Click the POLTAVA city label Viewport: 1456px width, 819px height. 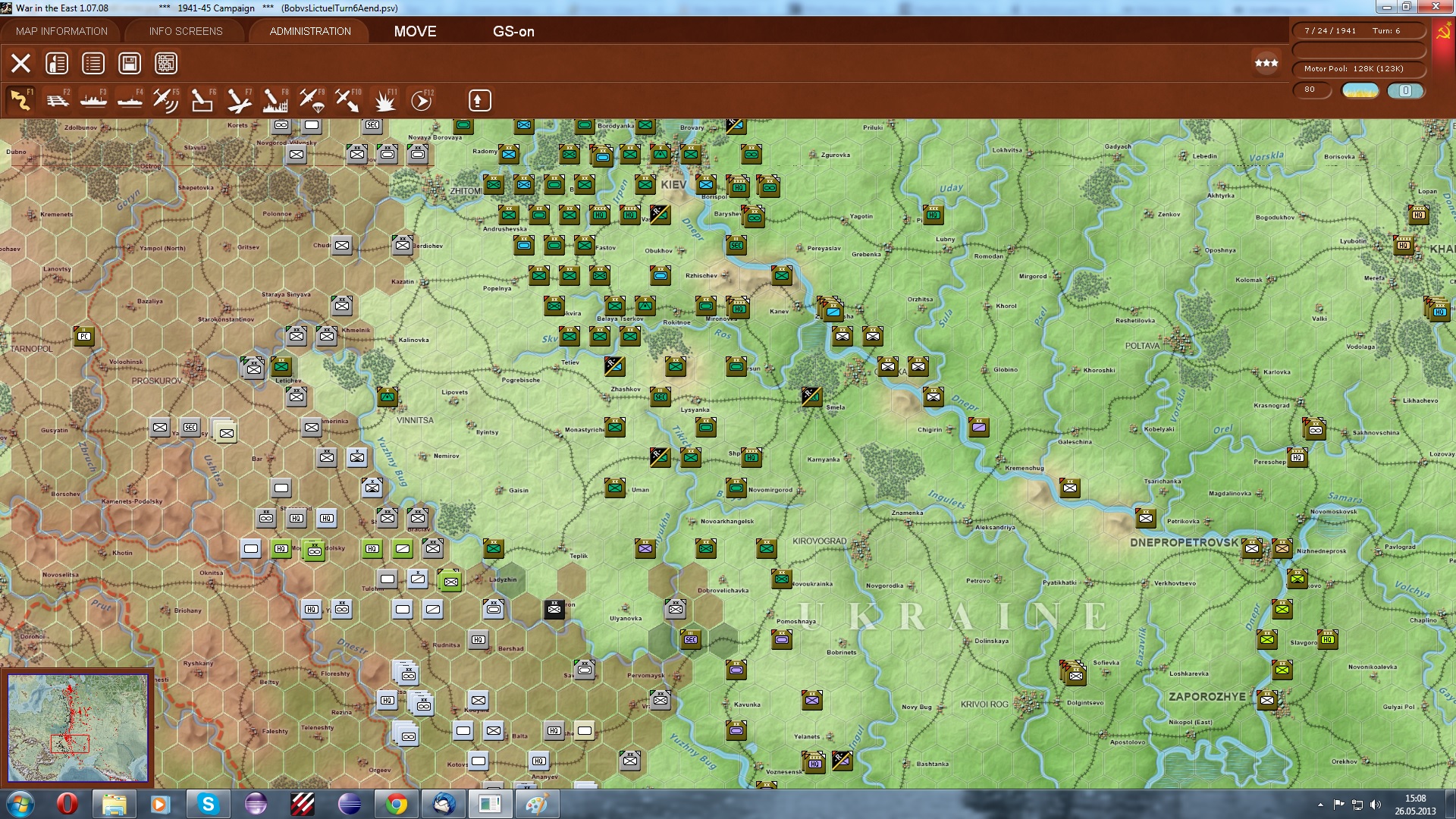pyautogui.click(x=1142, y=346)
